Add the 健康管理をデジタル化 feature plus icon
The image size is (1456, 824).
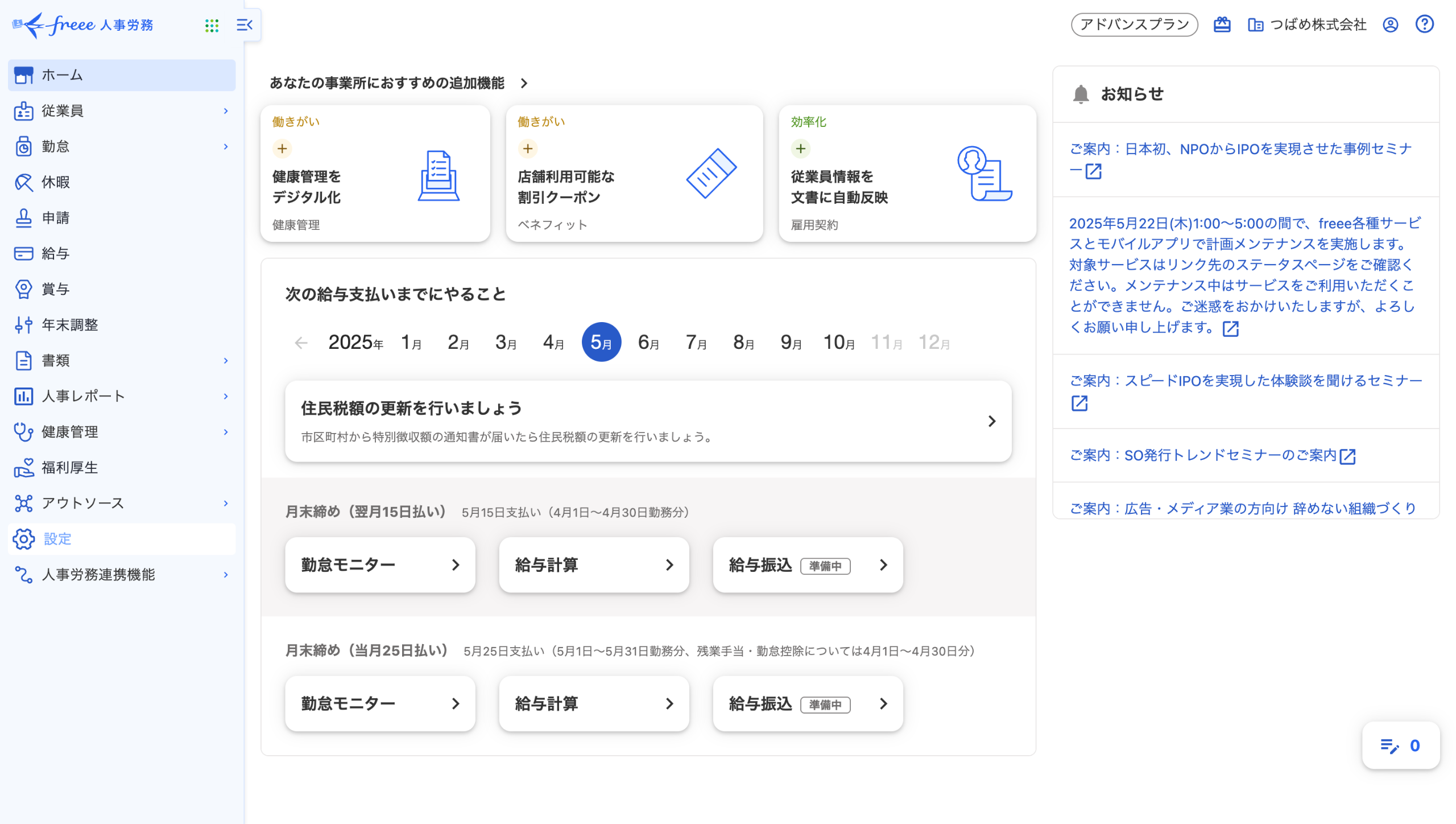282,149
